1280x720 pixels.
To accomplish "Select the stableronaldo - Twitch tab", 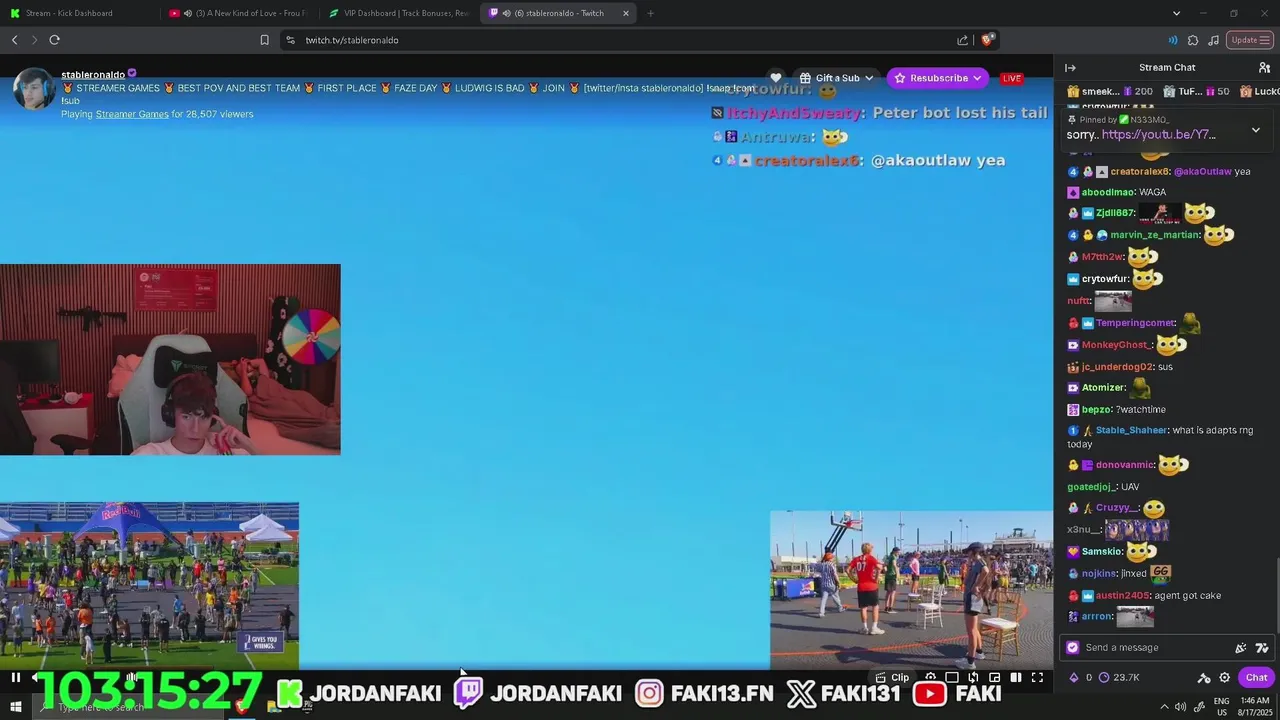I will tap(558, 13).
